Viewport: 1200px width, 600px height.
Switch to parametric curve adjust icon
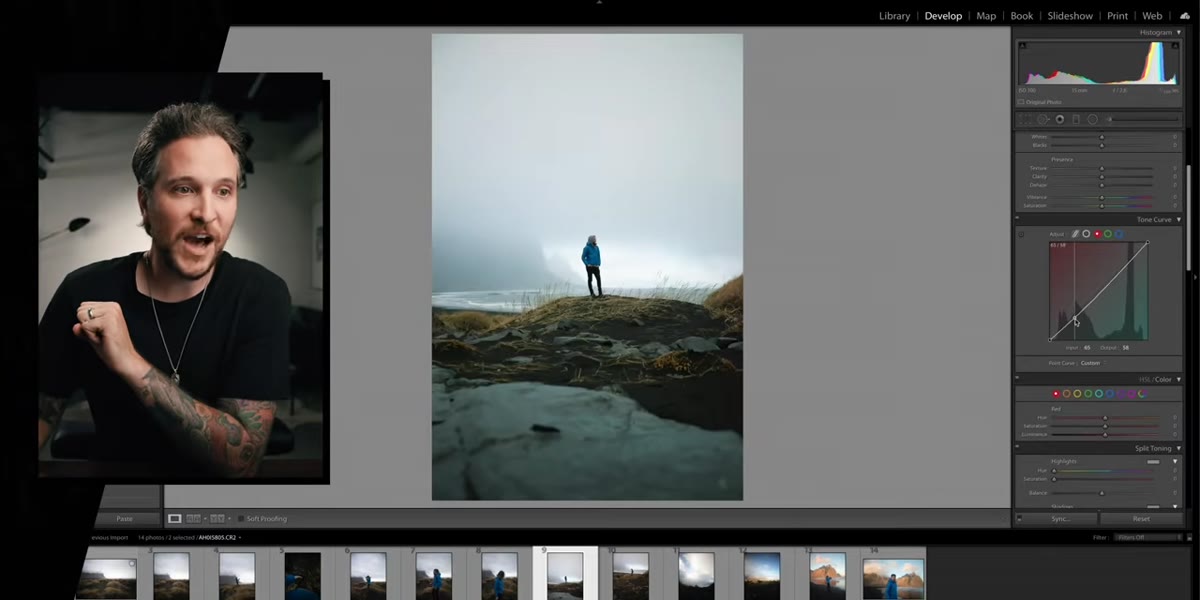pos(1075,234)
